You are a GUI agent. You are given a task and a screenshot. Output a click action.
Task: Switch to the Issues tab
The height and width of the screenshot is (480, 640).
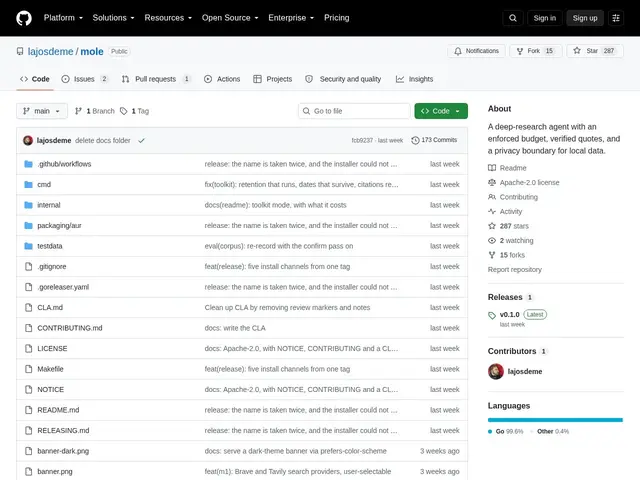coord(84,79)
